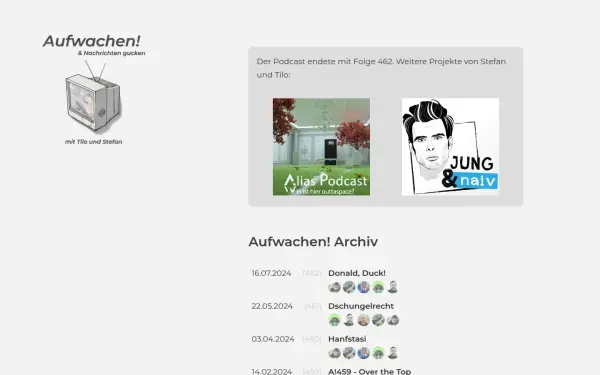Click the date 16.07.2024
600x375 pixels.
271,273
